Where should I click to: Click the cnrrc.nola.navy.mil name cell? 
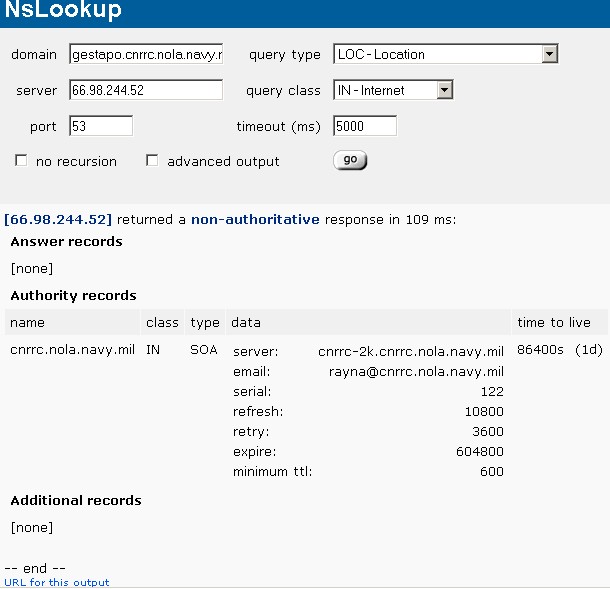tap(72, 350)
